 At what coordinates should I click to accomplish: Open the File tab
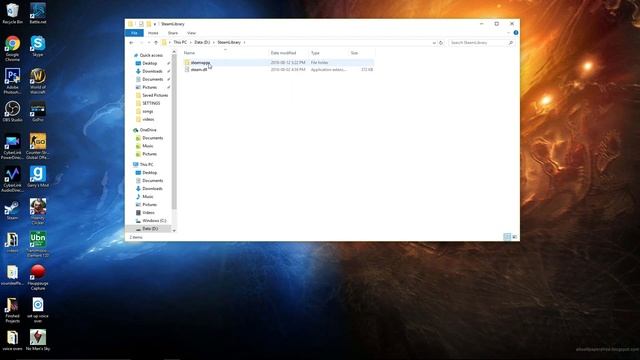pos(134,33)
